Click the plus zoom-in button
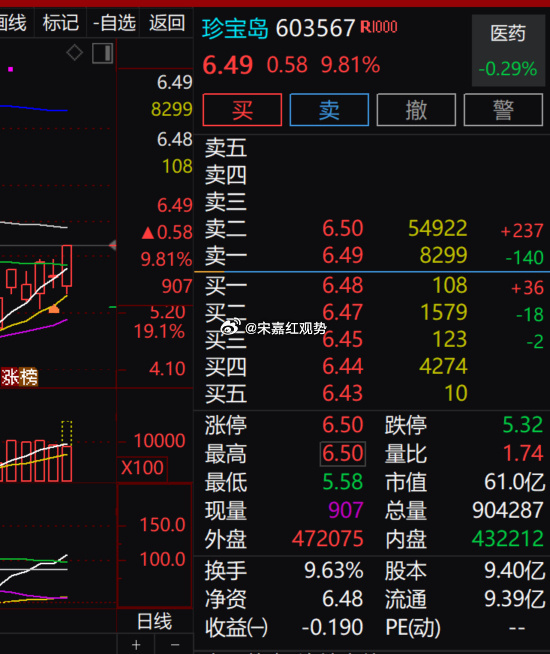Viewport: 550px width, 654px height. pos(136,645)
